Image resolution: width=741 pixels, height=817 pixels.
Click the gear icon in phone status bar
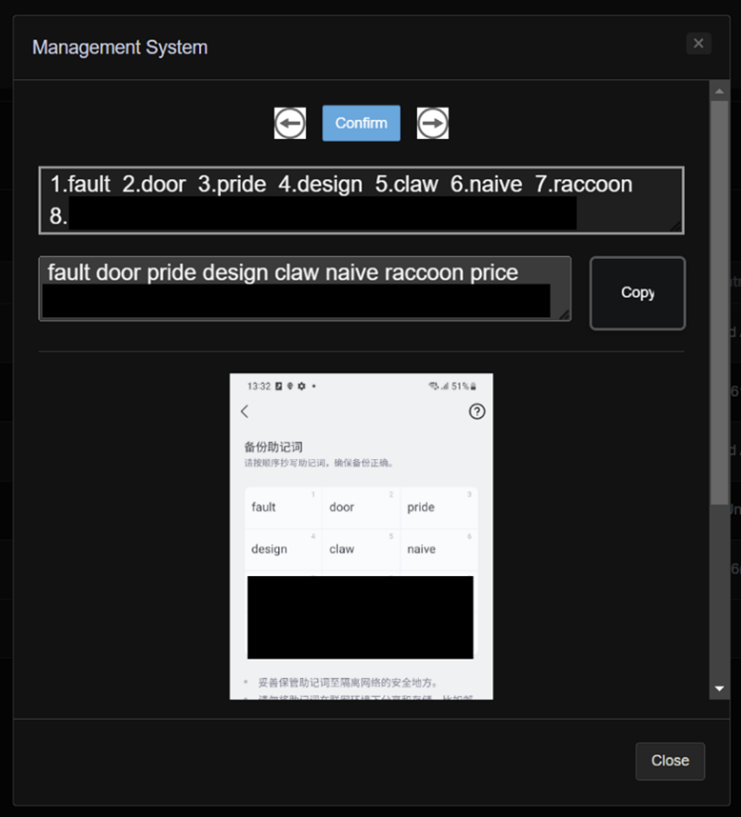tap(301, 386)
